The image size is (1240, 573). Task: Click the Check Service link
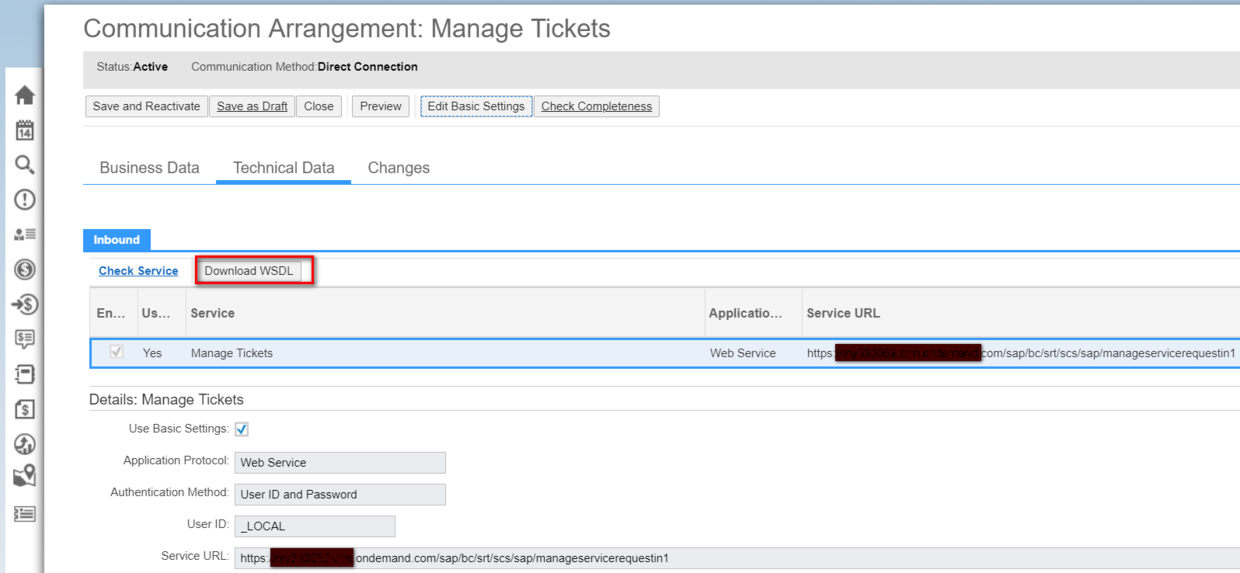point(138,271)
